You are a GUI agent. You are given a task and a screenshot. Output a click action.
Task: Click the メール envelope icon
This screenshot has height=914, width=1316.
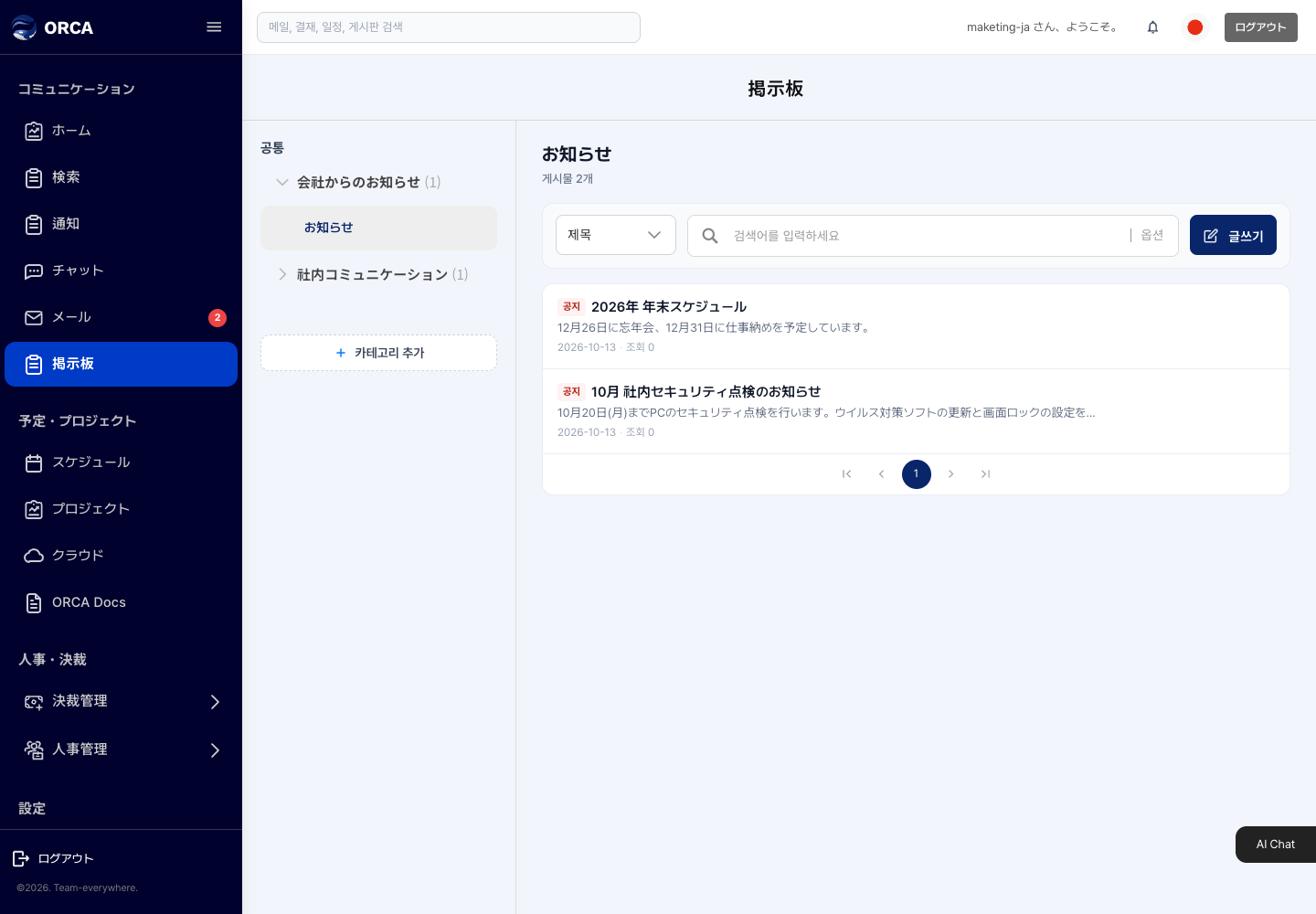tap(34, 317)
